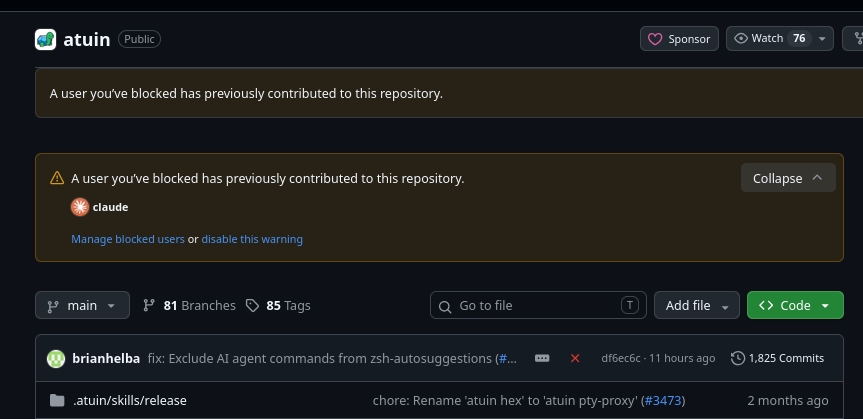Click the commit message ellipsis icon
Screen dimensions: 863x419
pos(542,358)
